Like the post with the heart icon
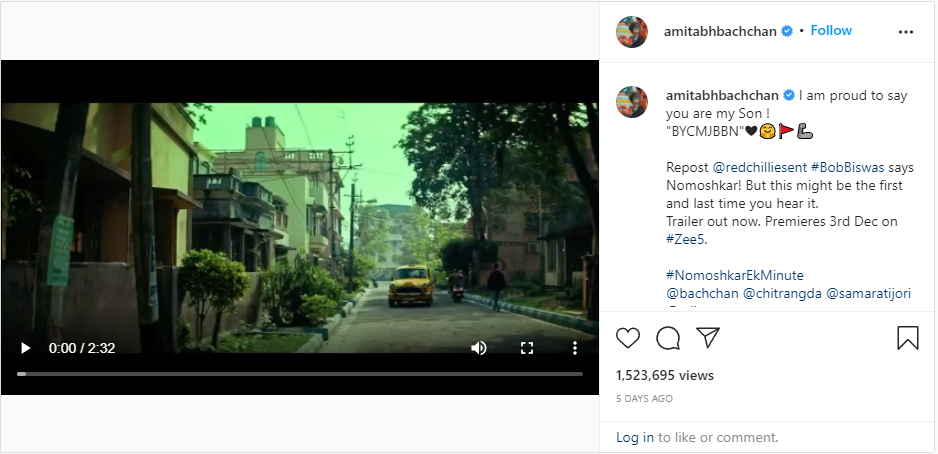Image resolution: width=938 pixels, height=454 pixels. point(628,339)
